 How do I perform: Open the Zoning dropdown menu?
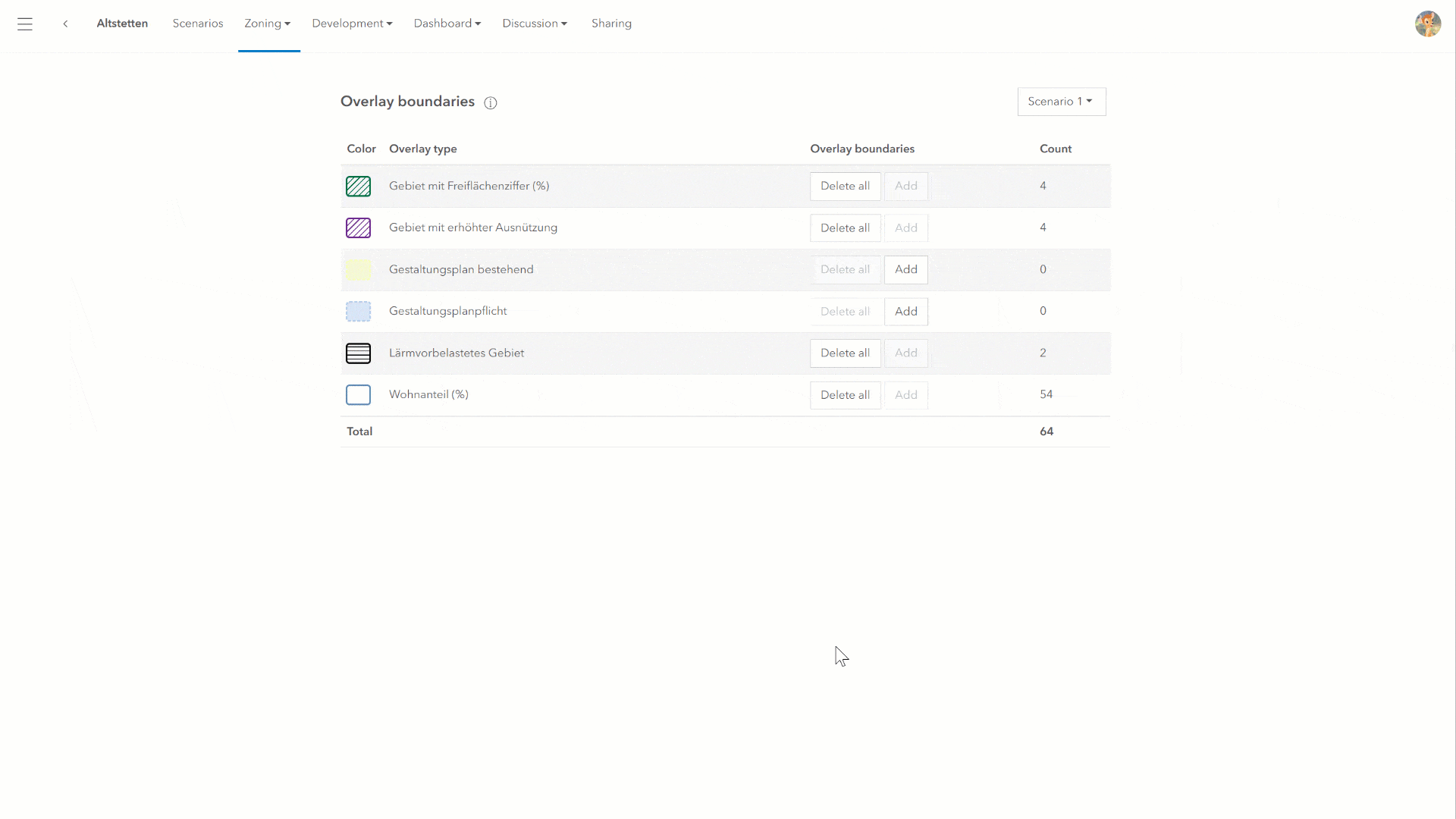pos(267,24)
